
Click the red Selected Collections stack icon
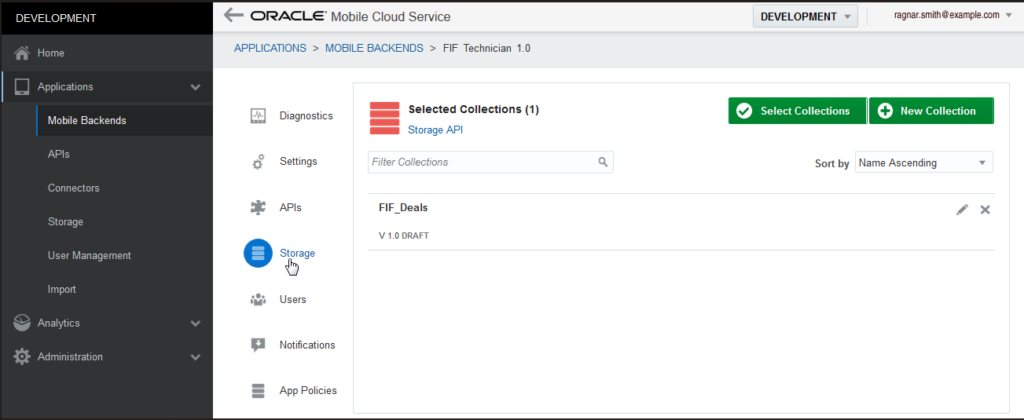point(384,118)
